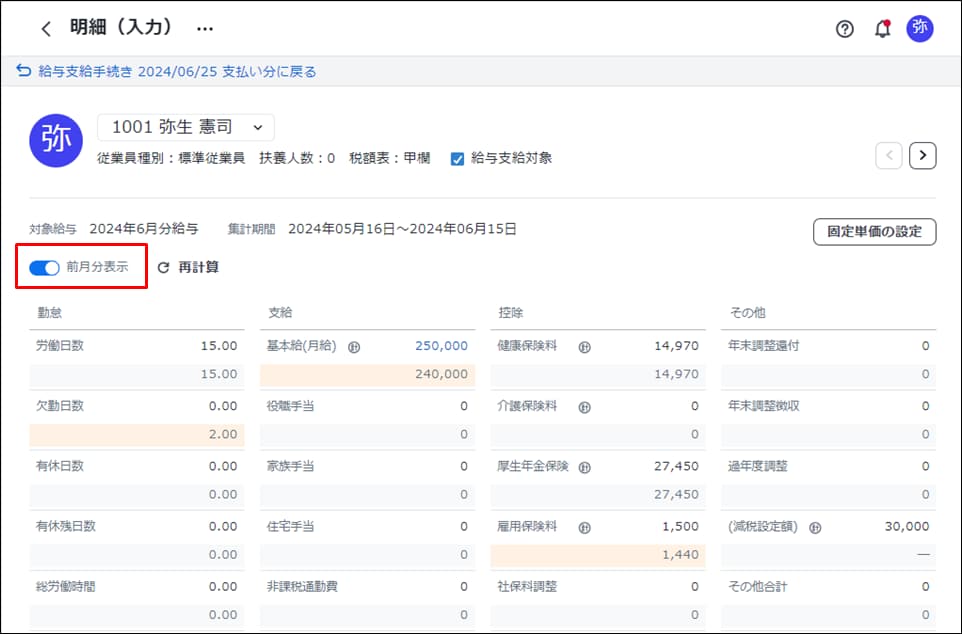The height and width of the screenshot is (634, 962).
Task: Click 従業員種別：標準従業員 text
Action: coord(171,158)
